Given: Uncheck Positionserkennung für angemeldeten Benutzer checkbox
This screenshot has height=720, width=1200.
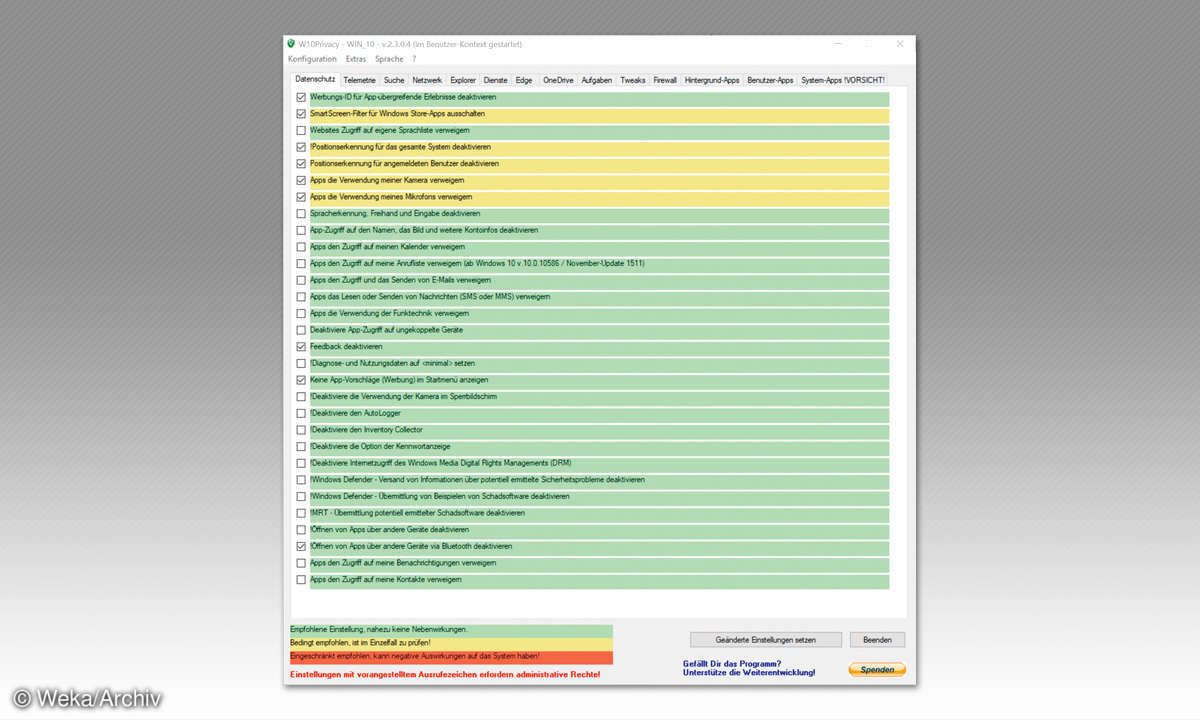Looking at the screenshot, I should click(x=301, y=164).
